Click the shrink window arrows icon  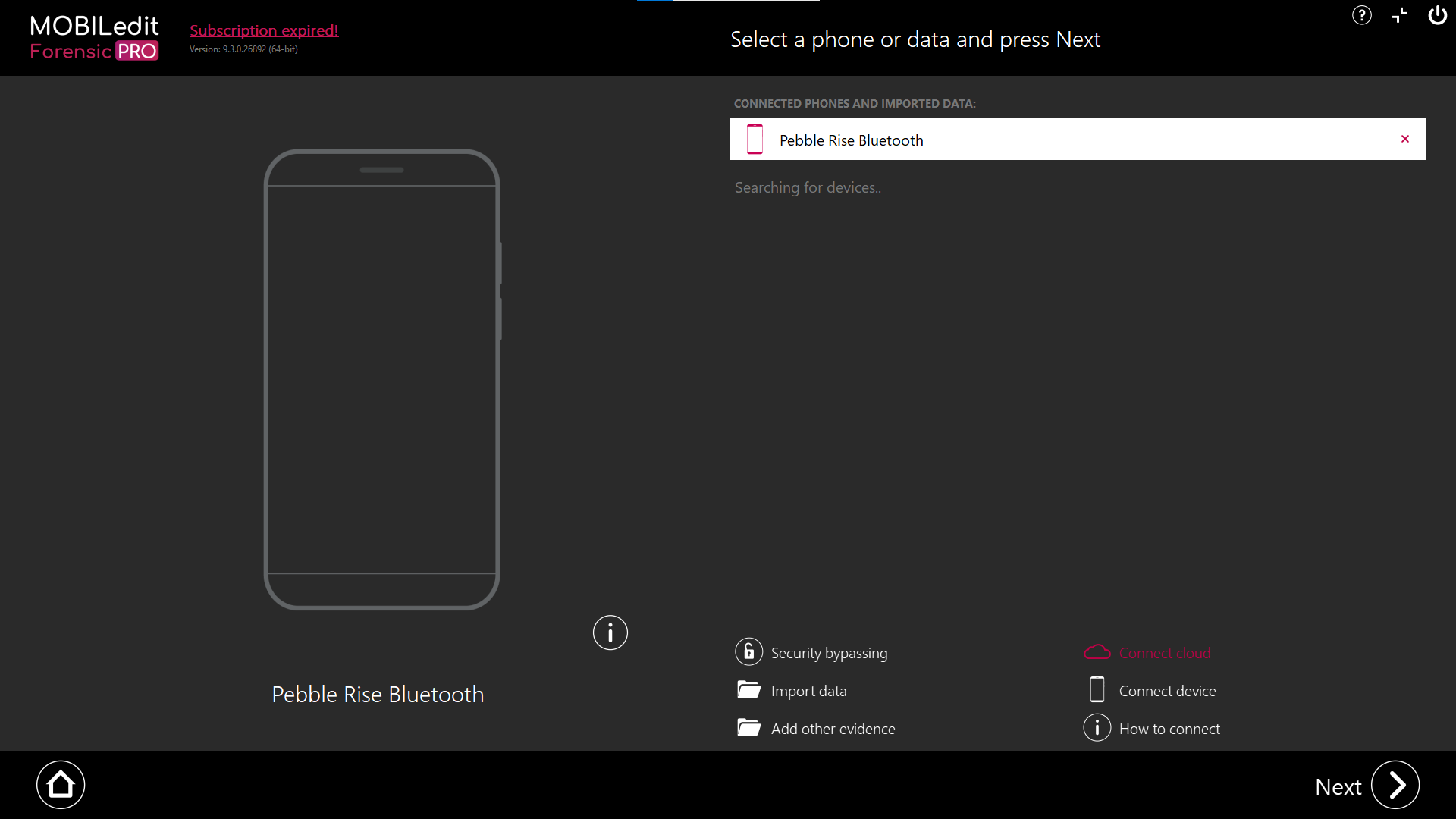coord(1400,15)
